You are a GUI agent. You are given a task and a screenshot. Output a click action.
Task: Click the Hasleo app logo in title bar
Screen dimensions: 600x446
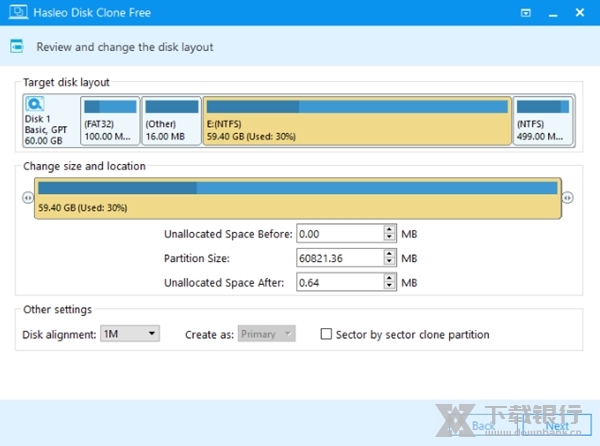[x=15, y=13]
